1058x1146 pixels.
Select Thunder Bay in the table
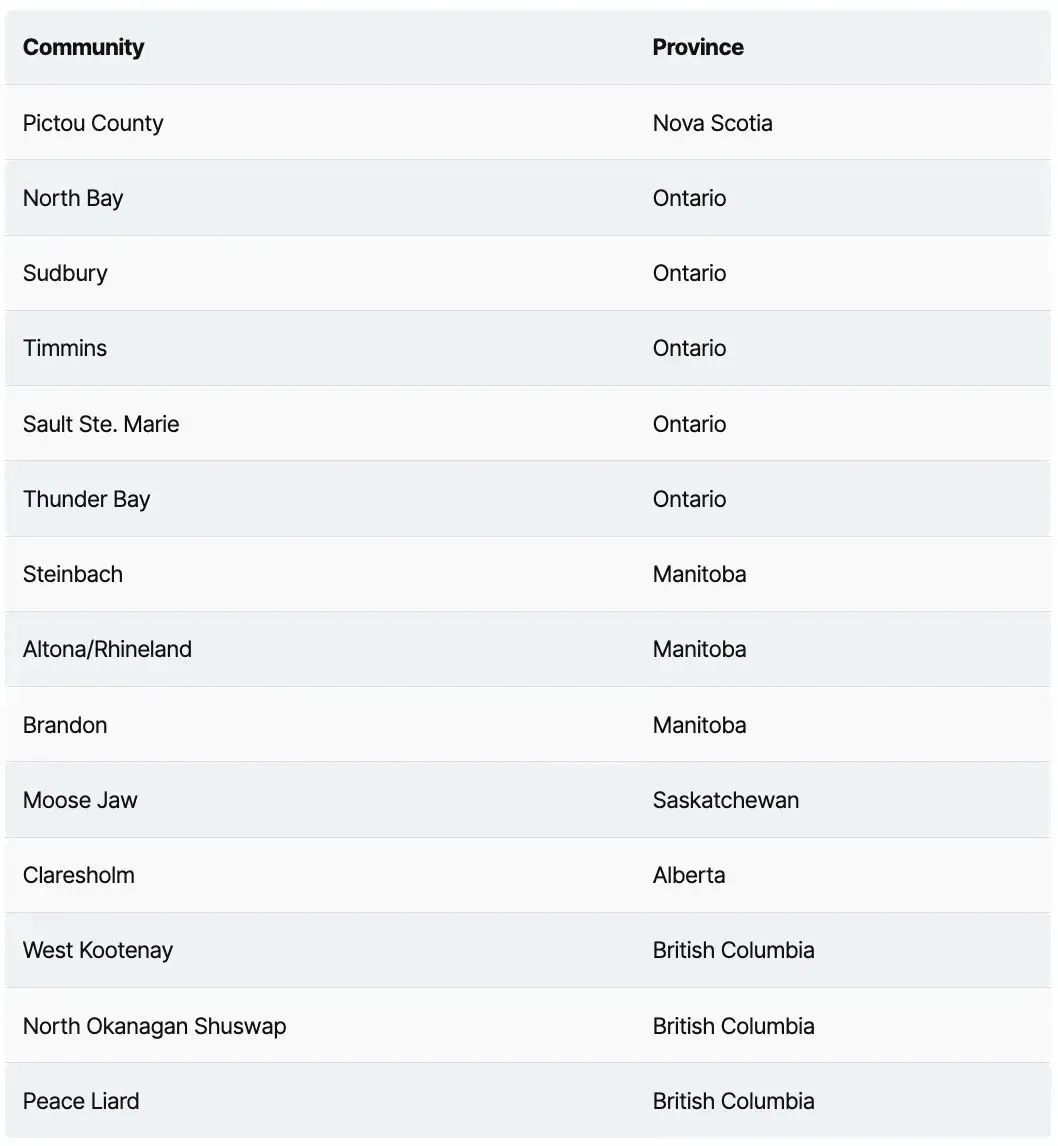[x=86, y=499]
